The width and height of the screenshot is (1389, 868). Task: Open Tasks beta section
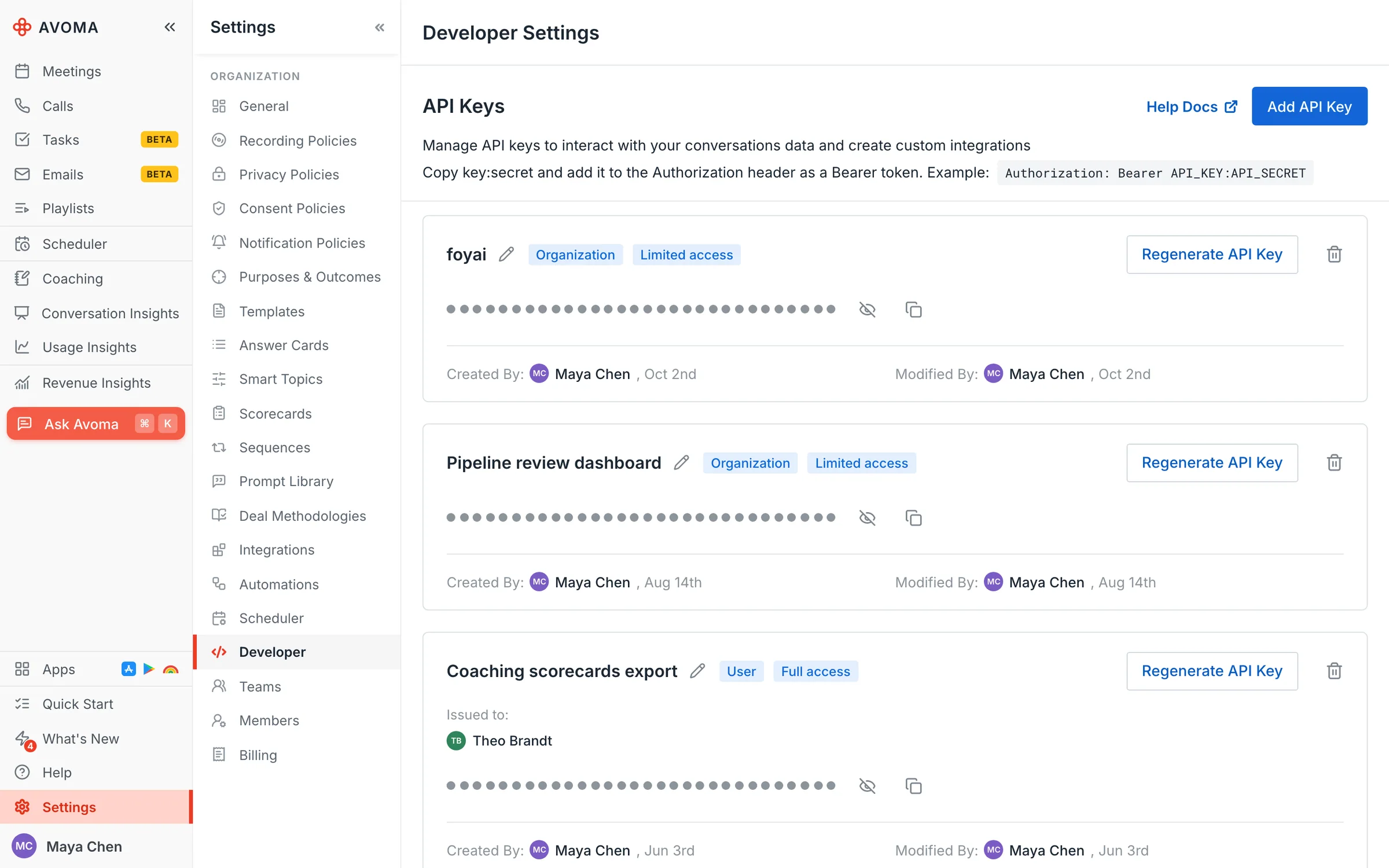click(96, 139)
